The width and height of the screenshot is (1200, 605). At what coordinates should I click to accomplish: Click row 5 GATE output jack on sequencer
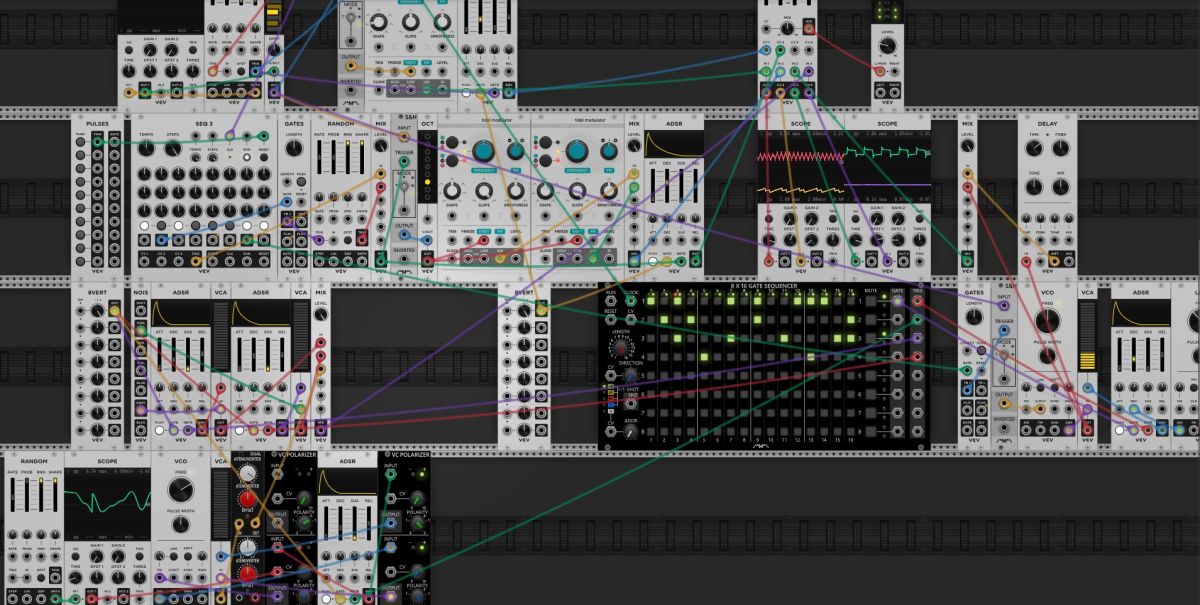click(897, 376)
